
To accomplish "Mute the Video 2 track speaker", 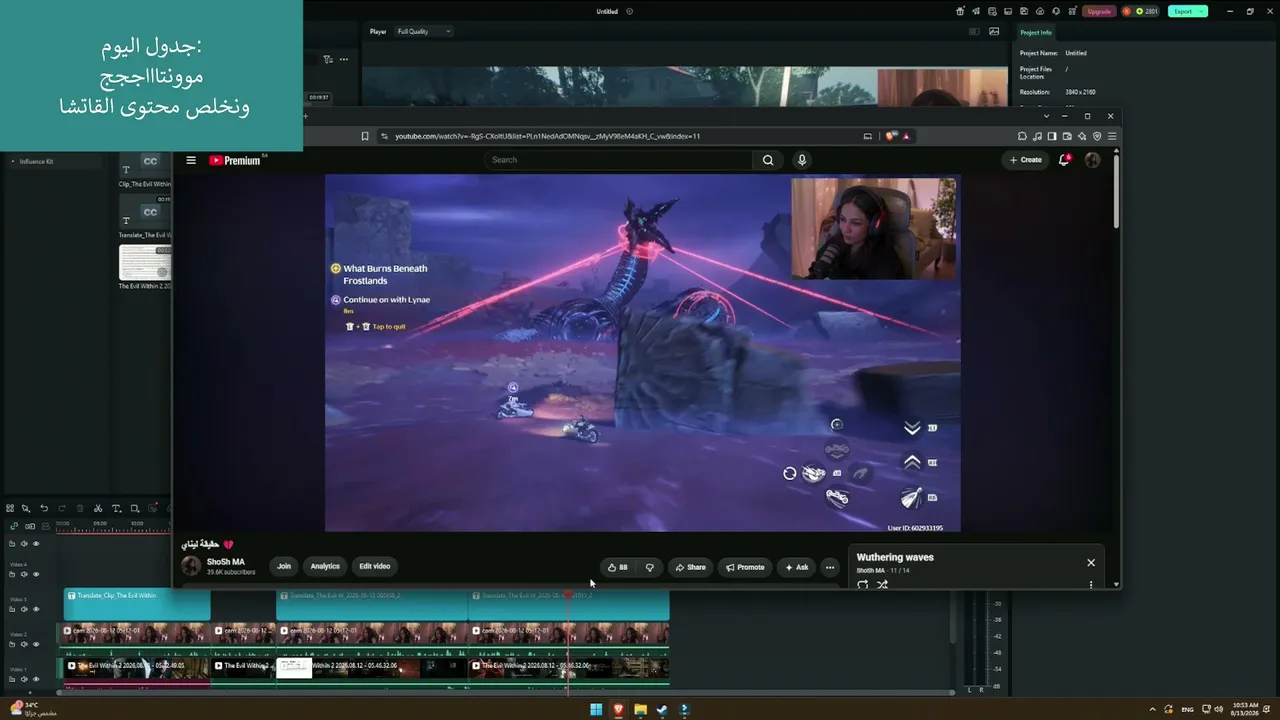I will (x=24, y=644).
